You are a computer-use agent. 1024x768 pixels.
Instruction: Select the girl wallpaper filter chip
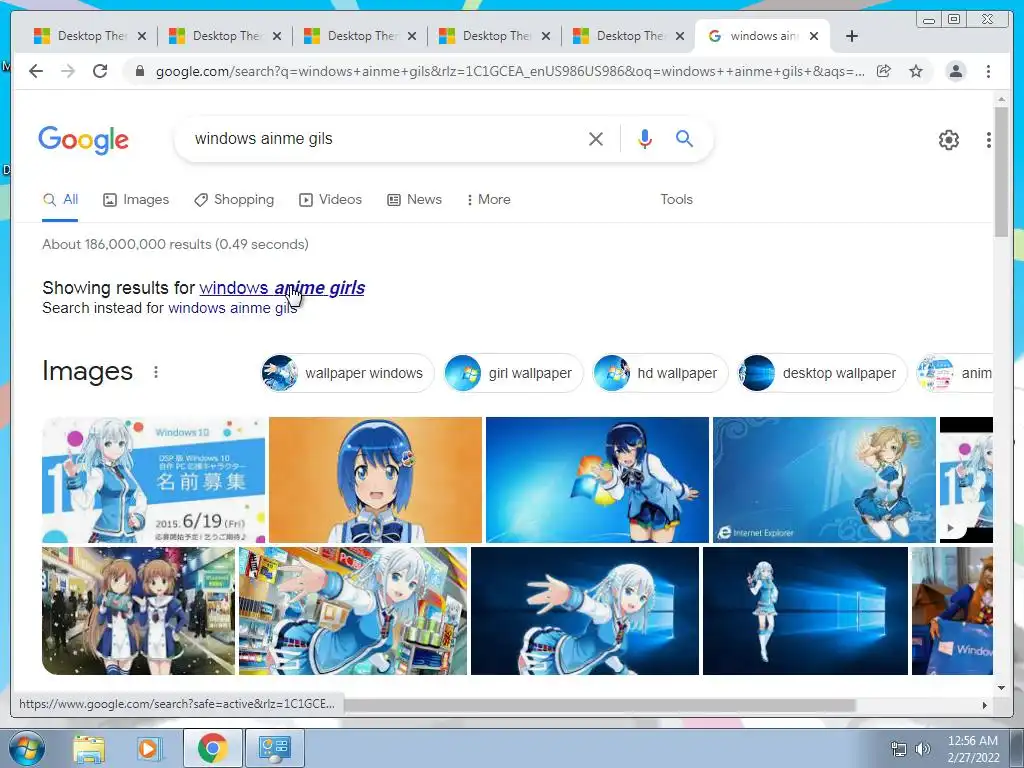(x=513, y=373)
